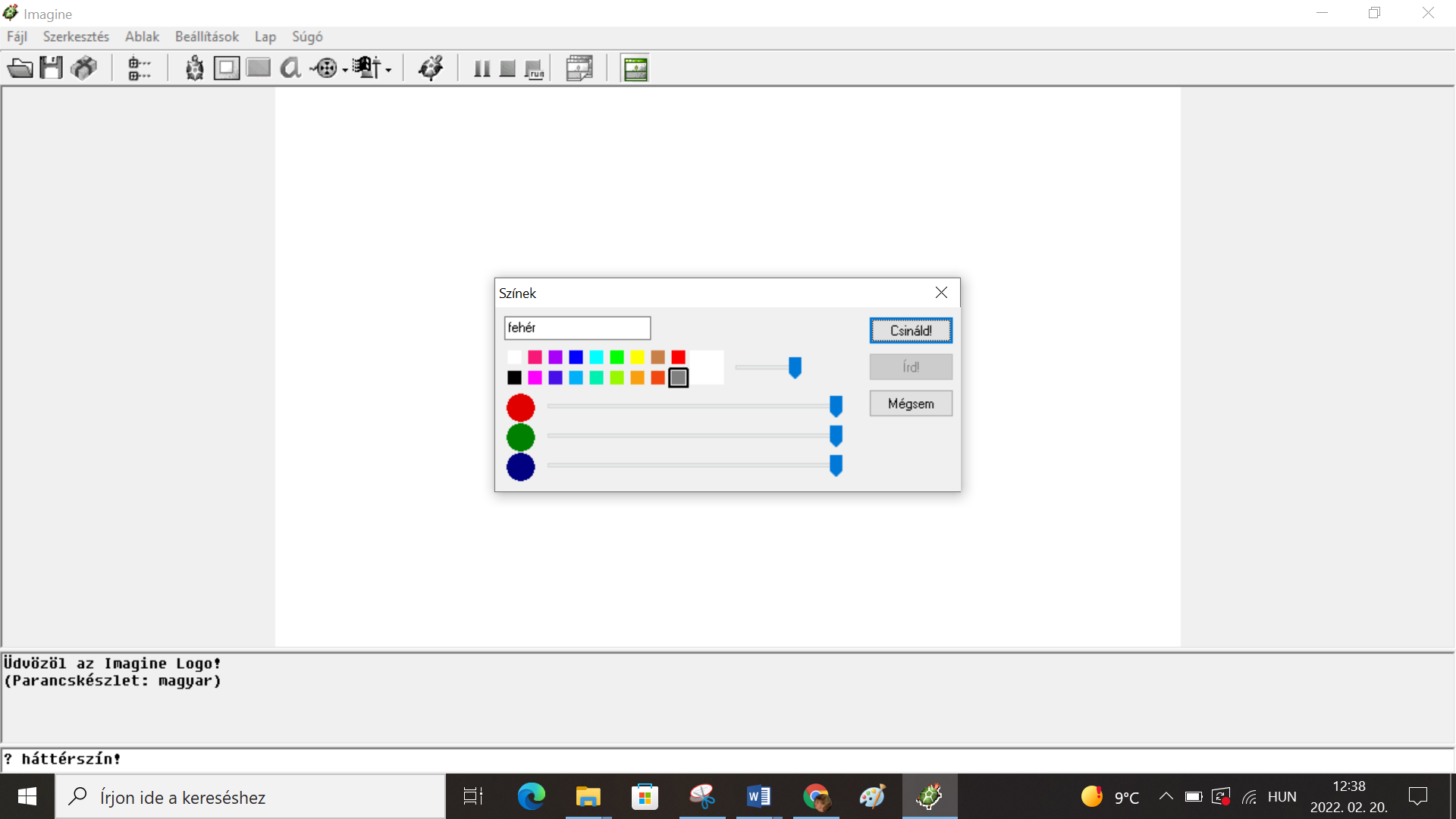
Task: Pick the lime swatch in bottom row
Action: click(617, 378)
